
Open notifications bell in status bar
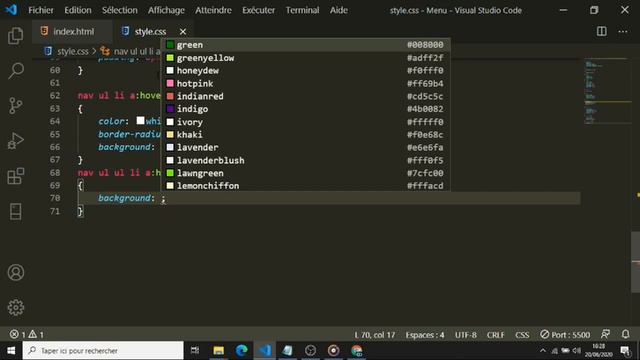625,334
